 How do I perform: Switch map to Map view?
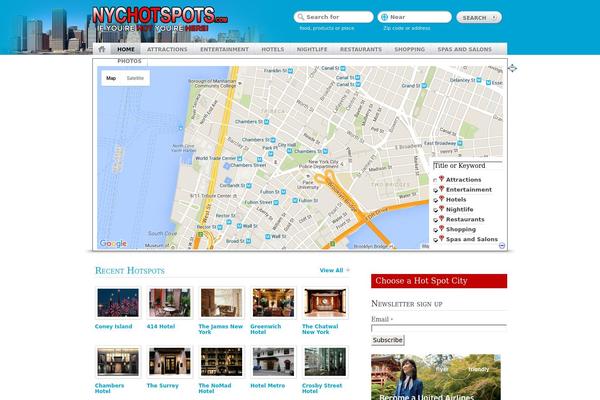pyautogui.click(x=111, y=78)
